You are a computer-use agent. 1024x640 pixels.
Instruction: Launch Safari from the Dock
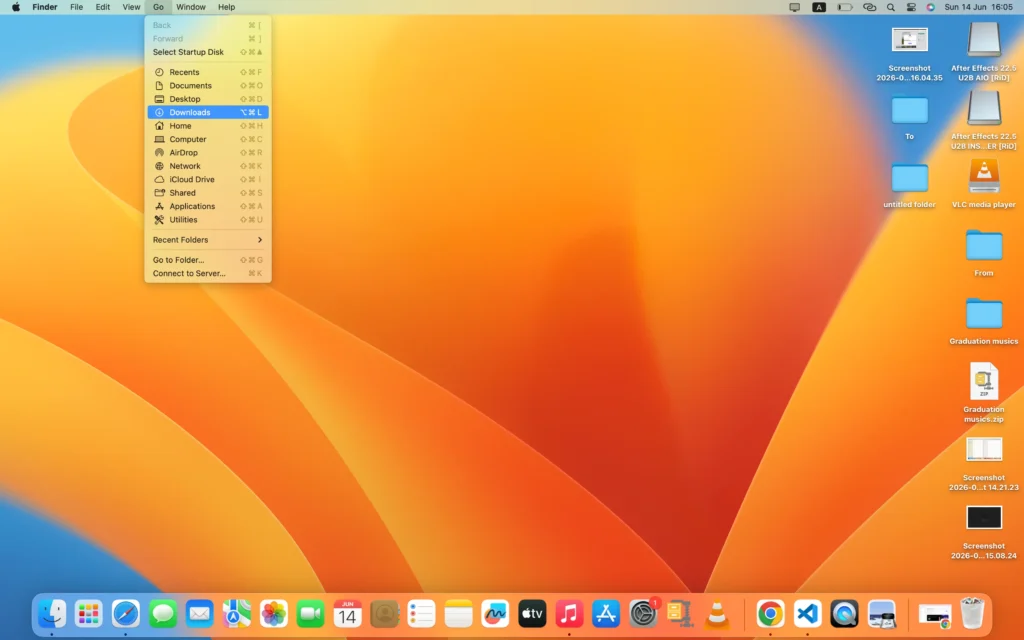[125, 614]
